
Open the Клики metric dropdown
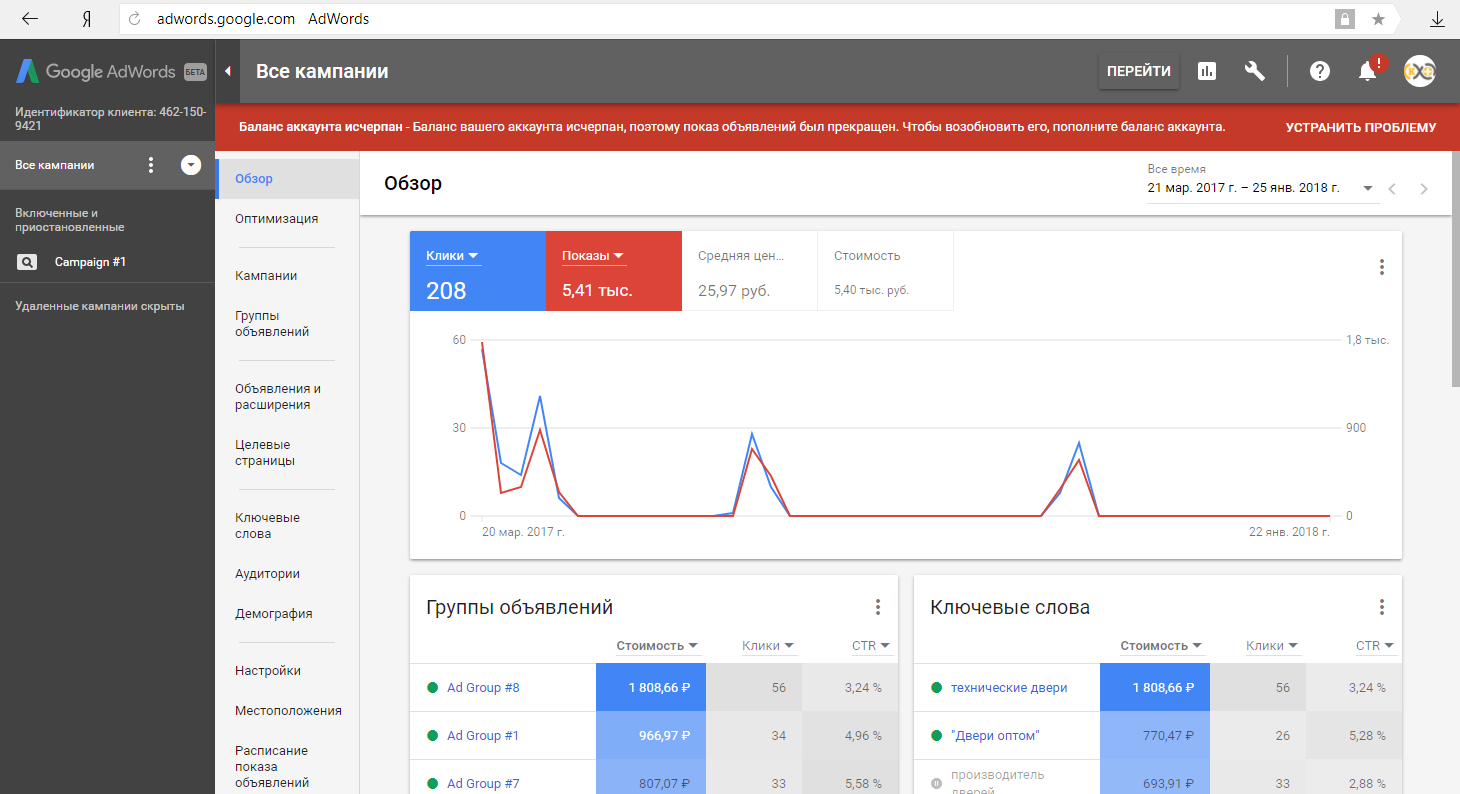(453, 256)
